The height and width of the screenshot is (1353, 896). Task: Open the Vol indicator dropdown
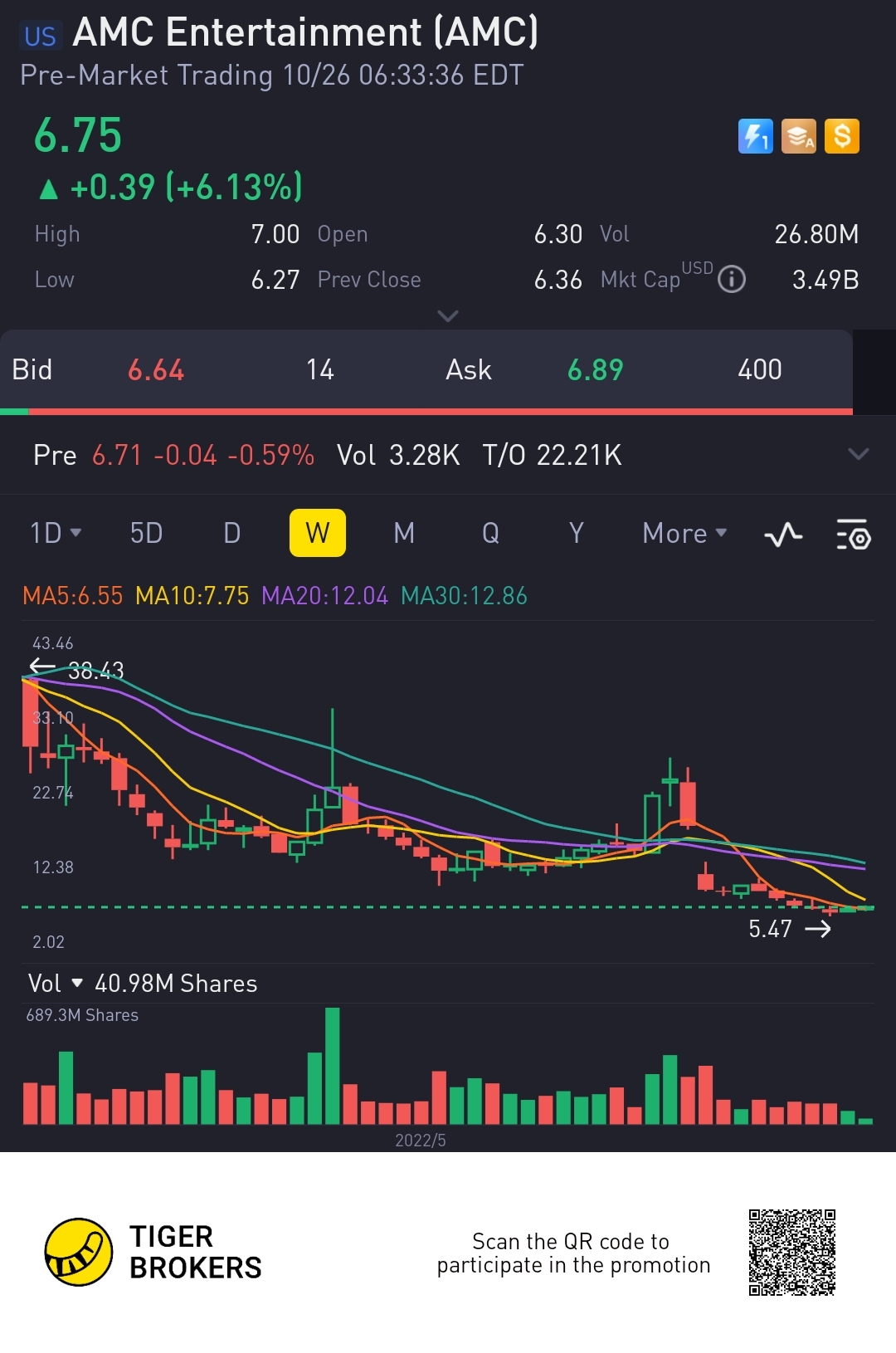pyautogui.click(x=56, y=984)
